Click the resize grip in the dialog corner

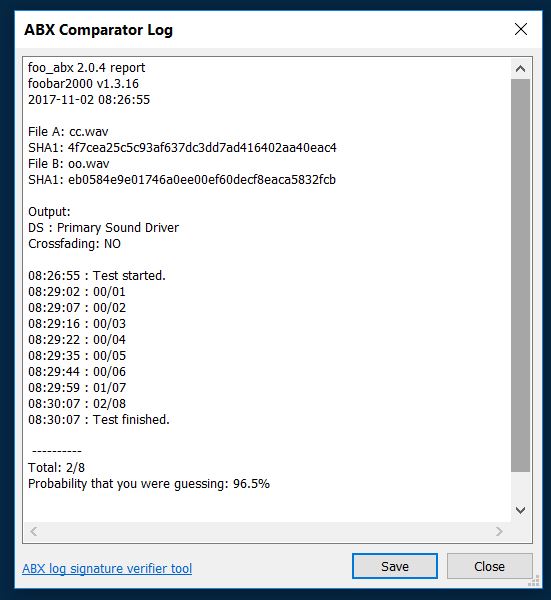coord(534,580)
